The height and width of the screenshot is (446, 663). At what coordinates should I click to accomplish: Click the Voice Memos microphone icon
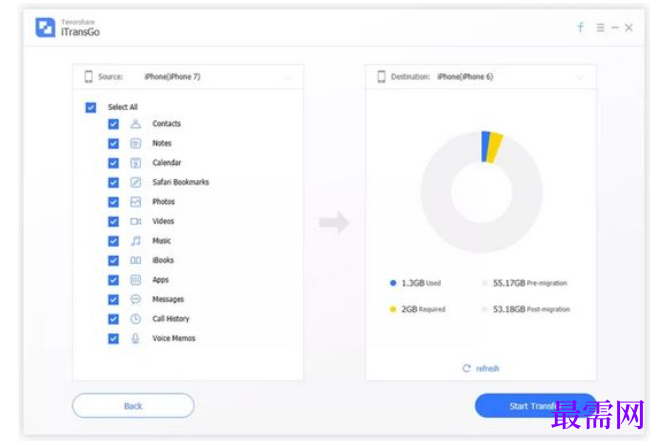click(x=135, y=339)
